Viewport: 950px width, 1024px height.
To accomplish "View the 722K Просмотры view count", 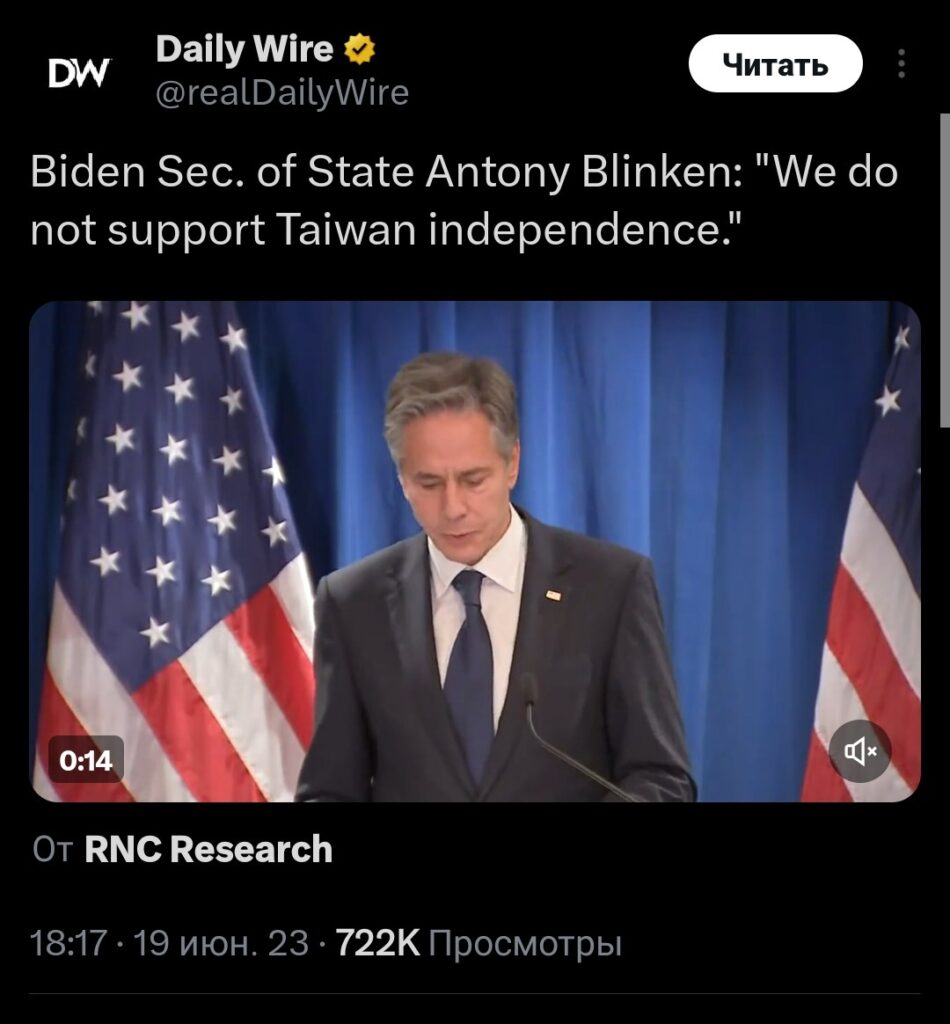I will click(x=479, y=944).
